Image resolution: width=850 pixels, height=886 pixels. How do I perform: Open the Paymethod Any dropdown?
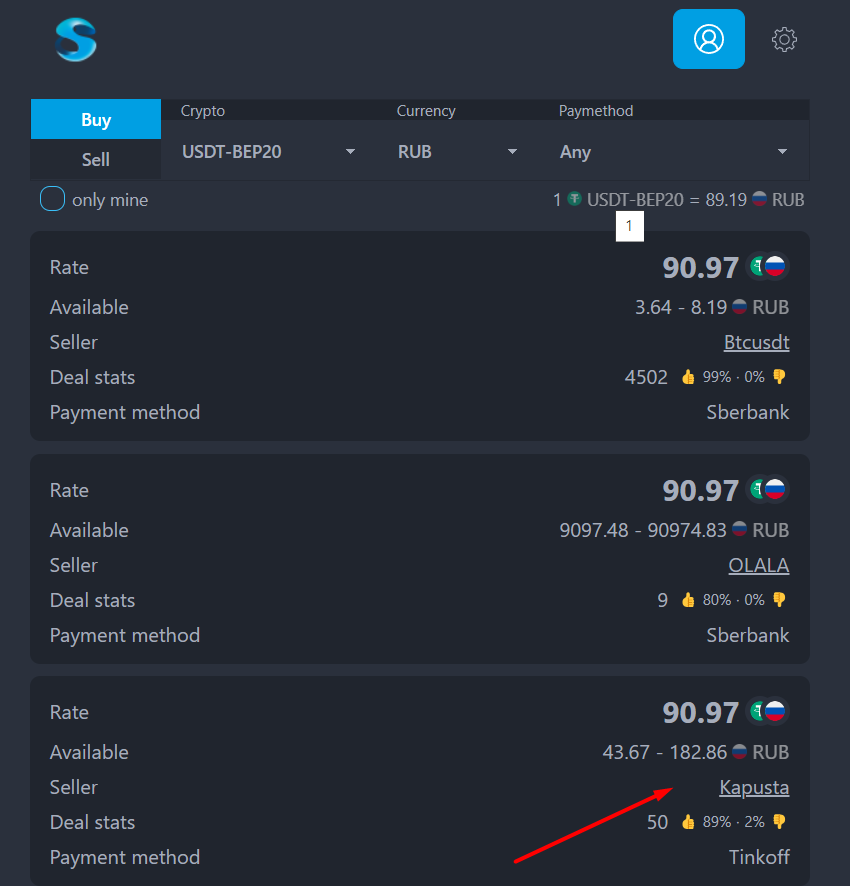pos(674,151)
